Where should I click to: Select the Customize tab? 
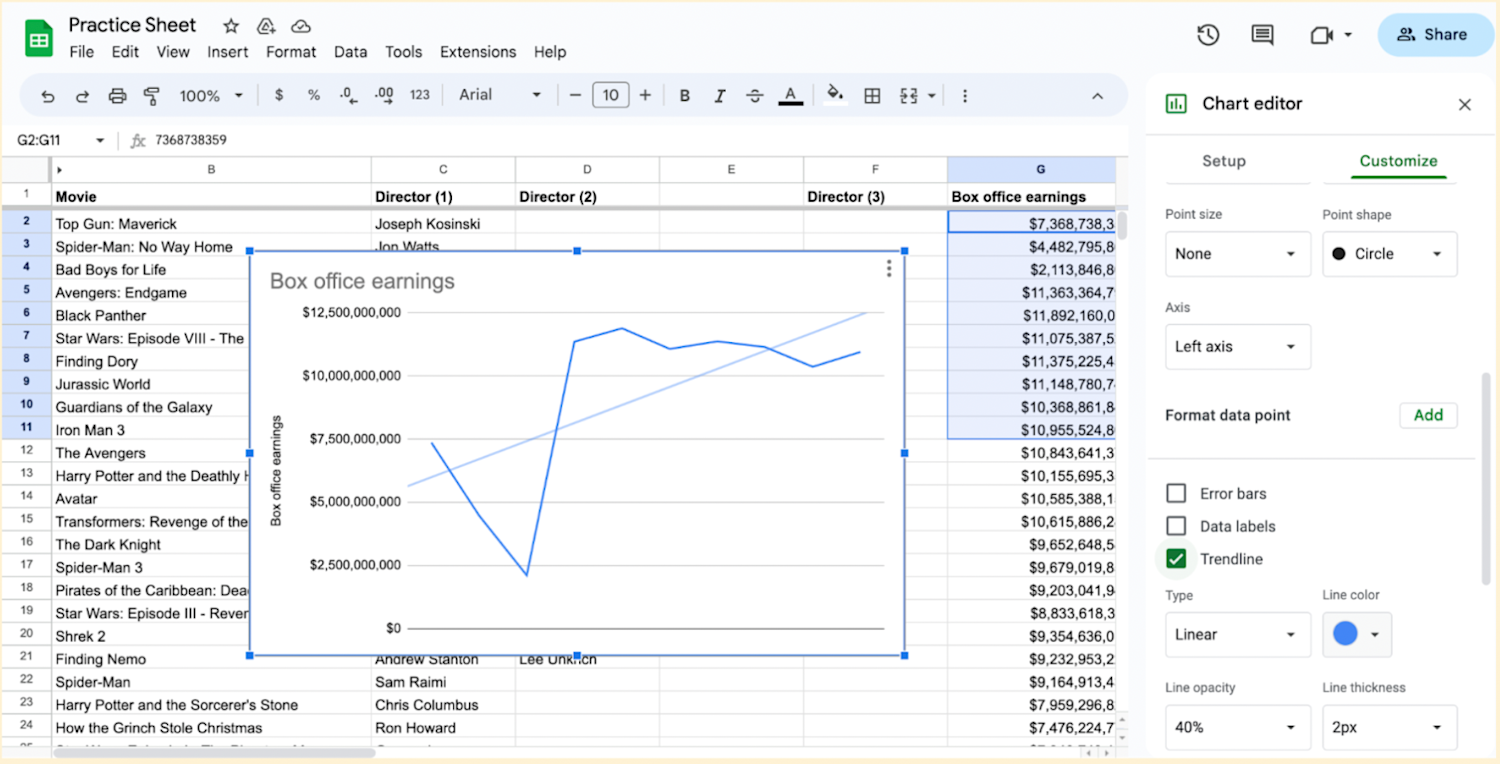[1398, 161]
